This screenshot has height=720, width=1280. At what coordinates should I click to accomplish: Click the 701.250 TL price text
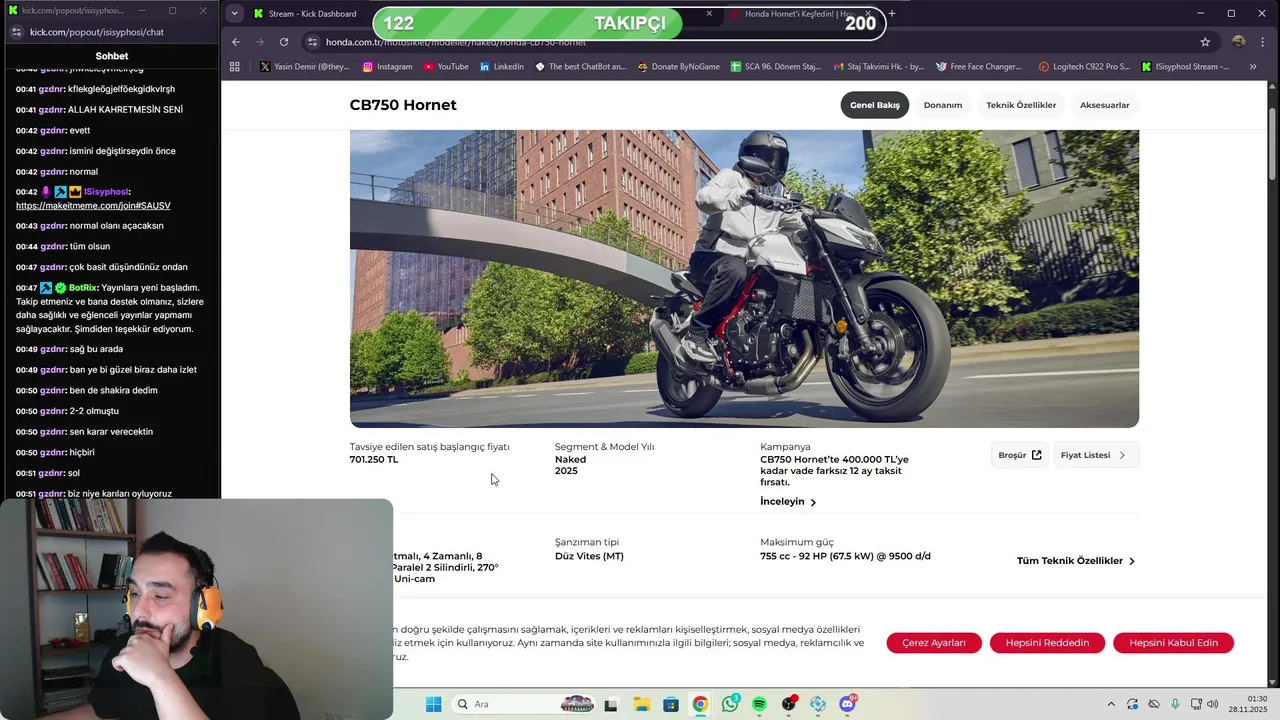tap(374, 460)
